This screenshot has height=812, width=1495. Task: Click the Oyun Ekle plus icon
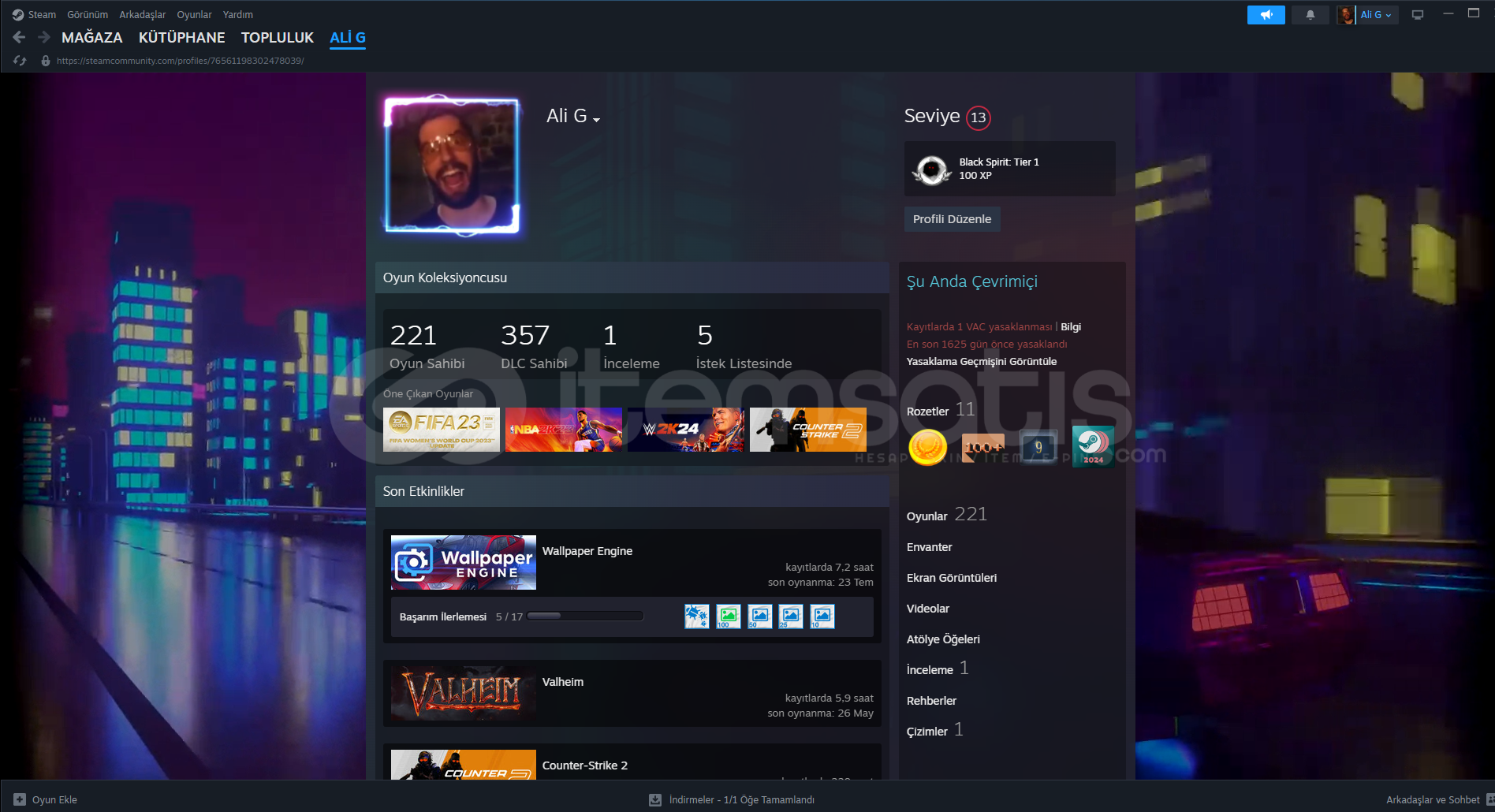[20, 799]
